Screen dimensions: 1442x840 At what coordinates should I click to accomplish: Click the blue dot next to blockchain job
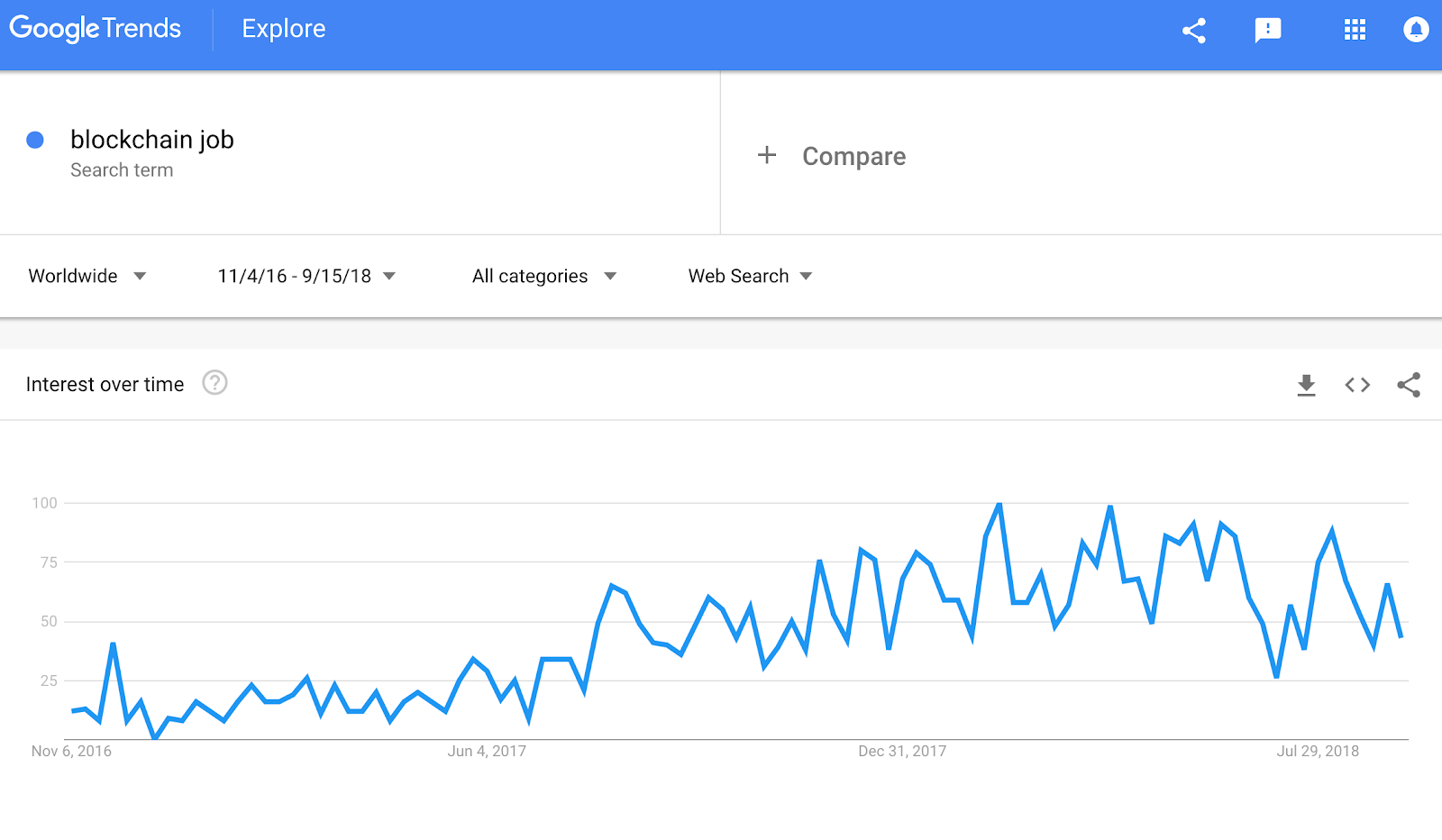35,140
